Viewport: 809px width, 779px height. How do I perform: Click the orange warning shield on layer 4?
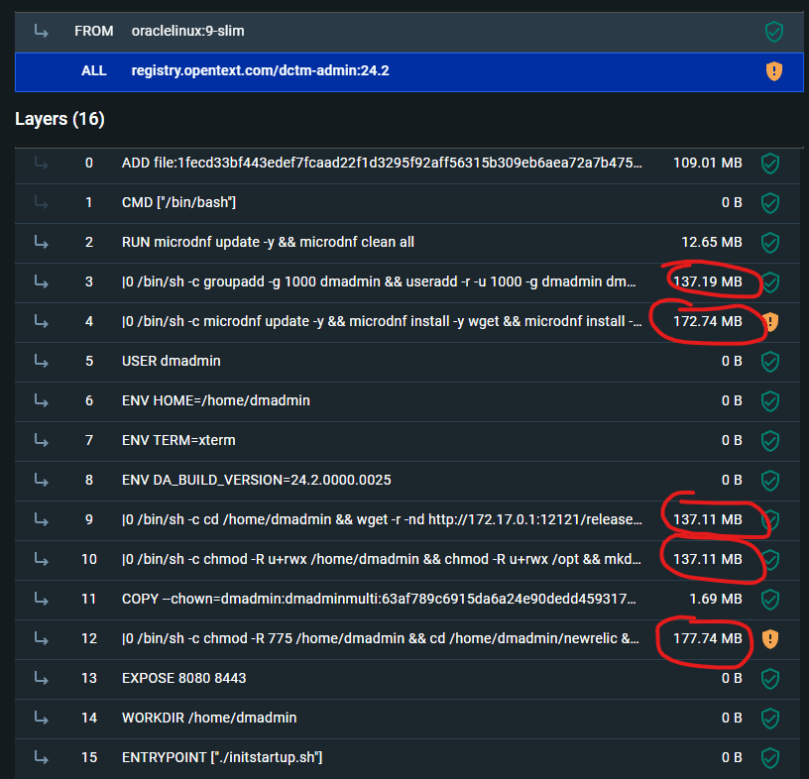770,322
